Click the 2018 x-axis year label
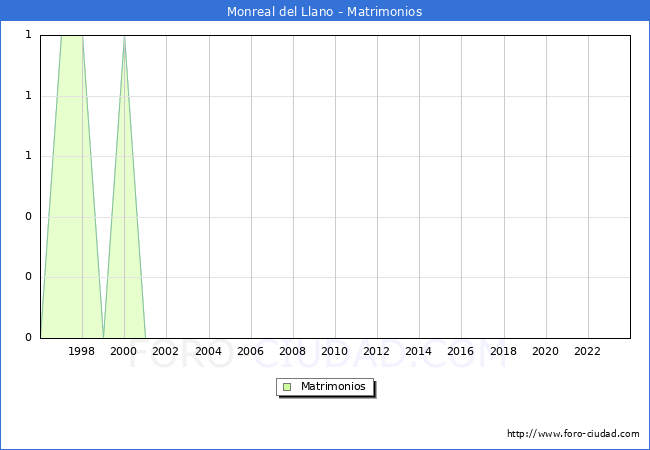Image resolution: width=650 pixels, height=450 pixels. [503, 352]
